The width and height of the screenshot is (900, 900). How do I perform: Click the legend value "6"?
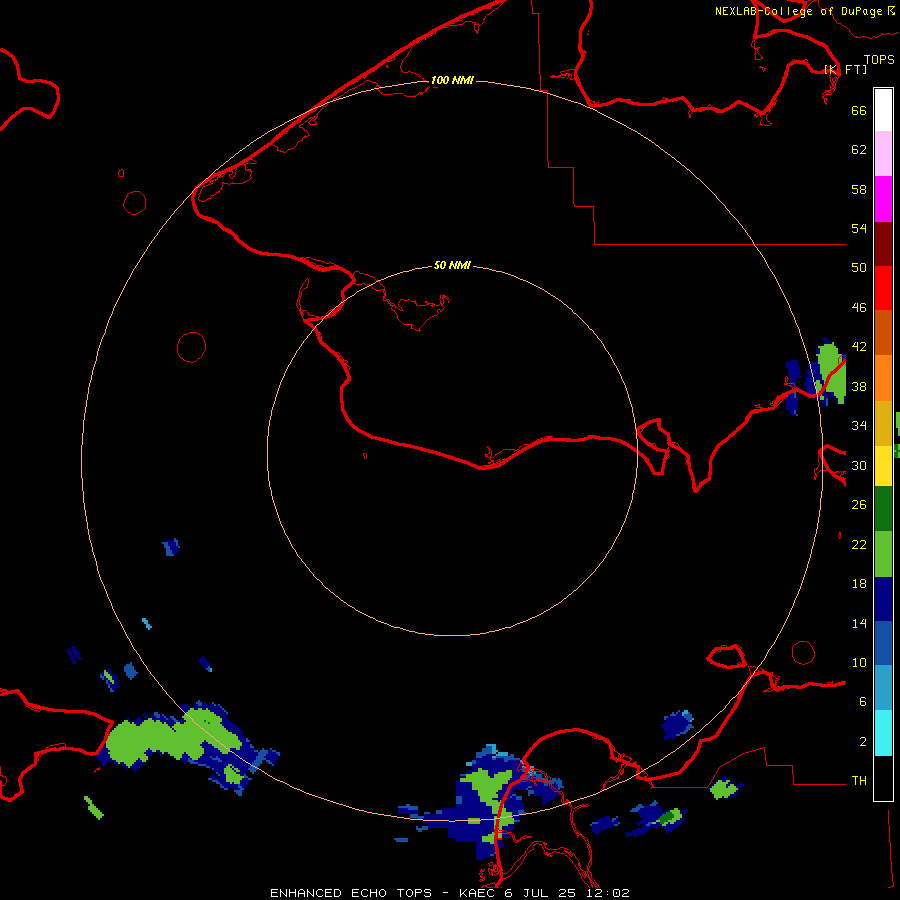[862, 702]
